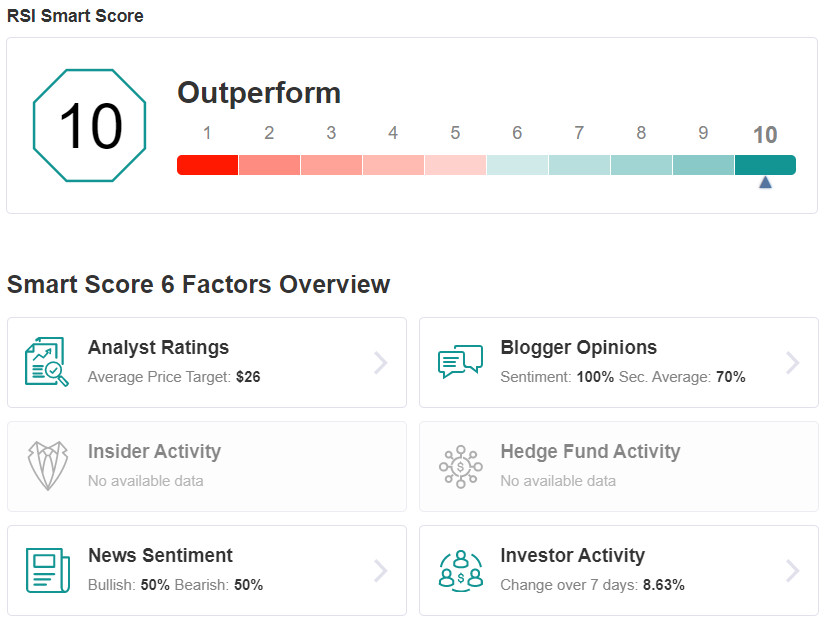Click the News Sentiment newspaper icon
Image resolution: width=827 pixels, height=622 pixels.
pos(48,570)
